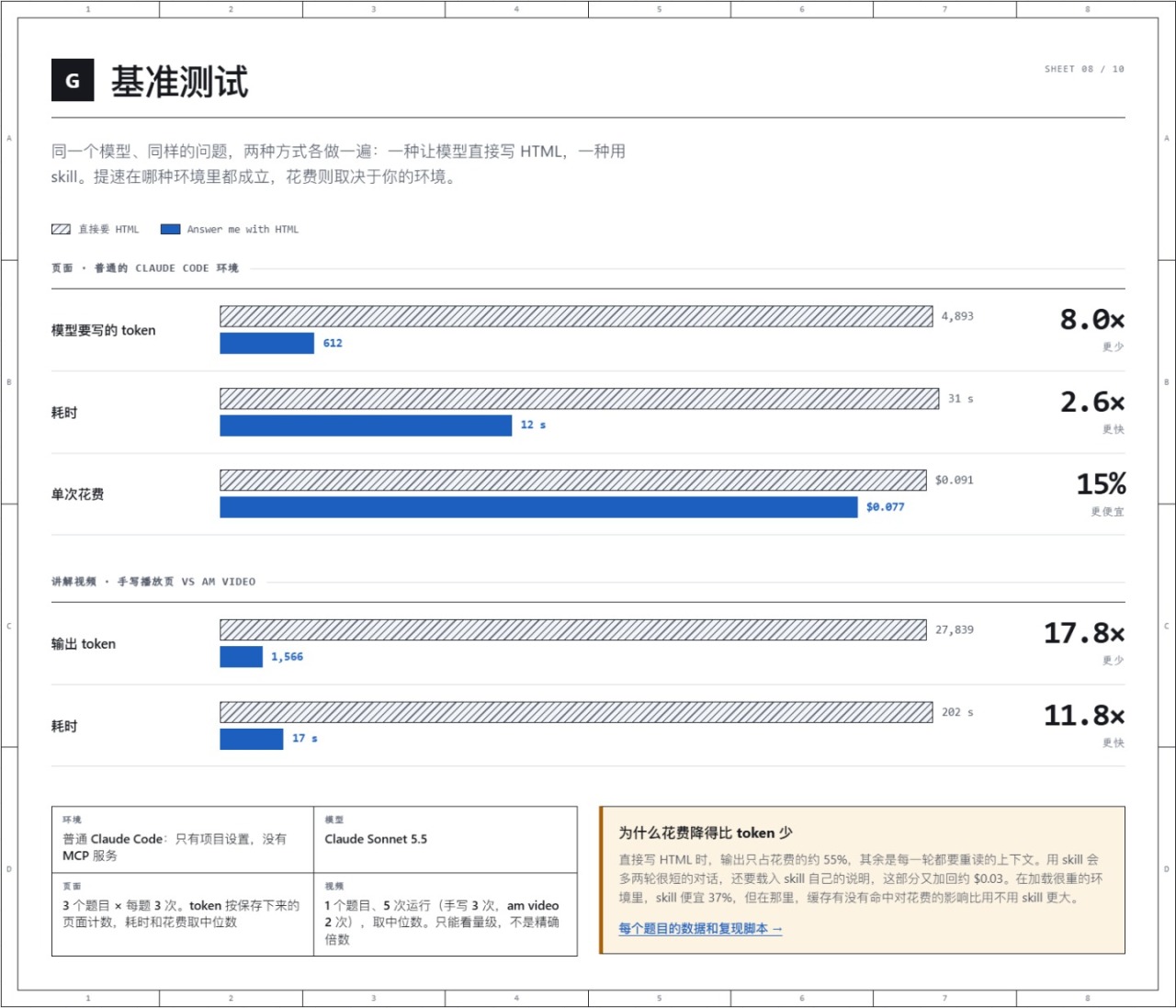The height and width of the screenshot is (1008, 1176).
Task: Open the per-question data and reproduction script link
Action: pyautogui.click(x=700, y=929)
